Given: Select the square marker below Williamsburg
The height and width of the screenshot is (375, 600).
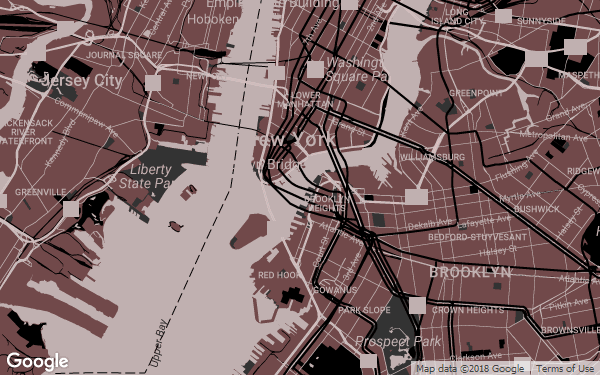Looking at the screenshot, I should tap(416, 197).
